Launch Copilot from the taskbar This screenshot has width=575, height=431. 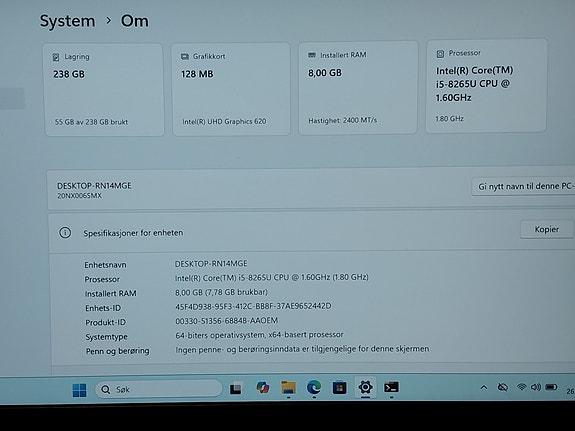tap(263, 387)
